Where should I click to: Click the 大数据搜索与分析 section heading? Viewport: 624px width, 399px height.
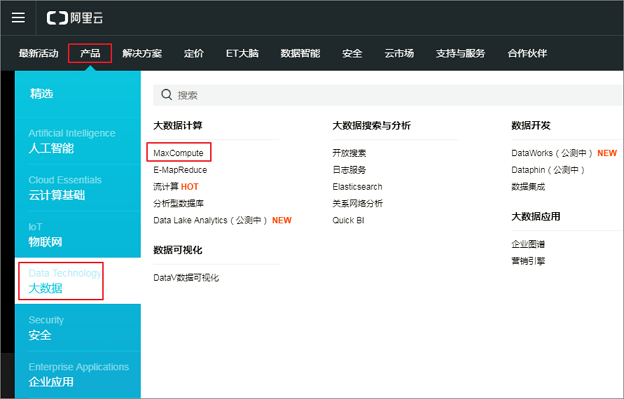pyautogui.click(x=371, y=126)
